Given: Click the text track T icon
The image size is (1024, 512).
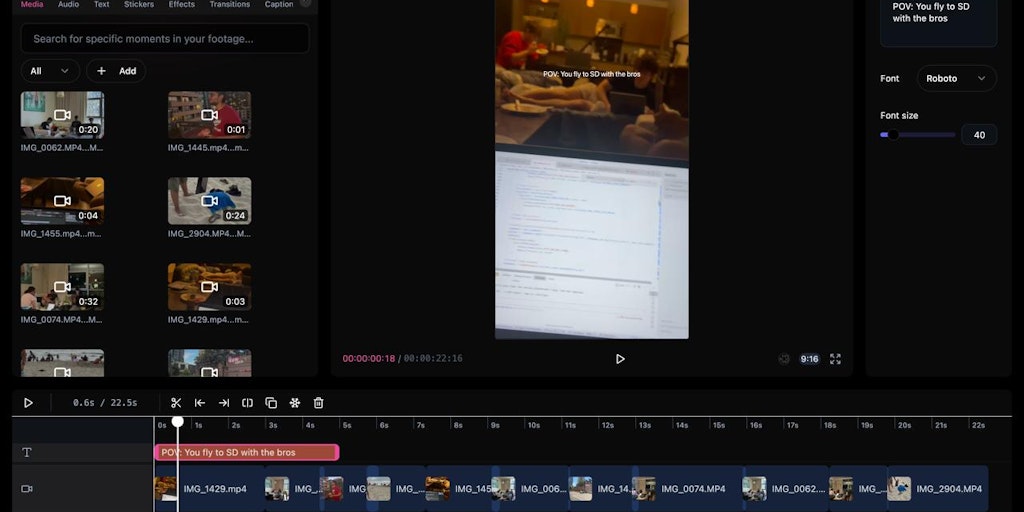Looking at the screenshot, I should click(x=27, y=452).
